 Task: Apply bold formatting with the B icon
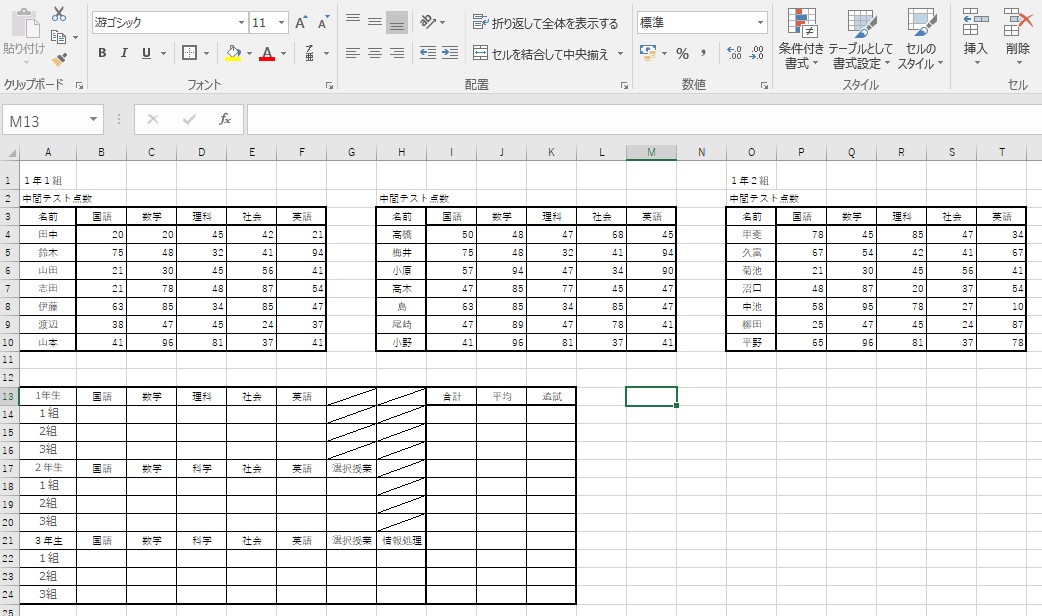coord(103,52)
